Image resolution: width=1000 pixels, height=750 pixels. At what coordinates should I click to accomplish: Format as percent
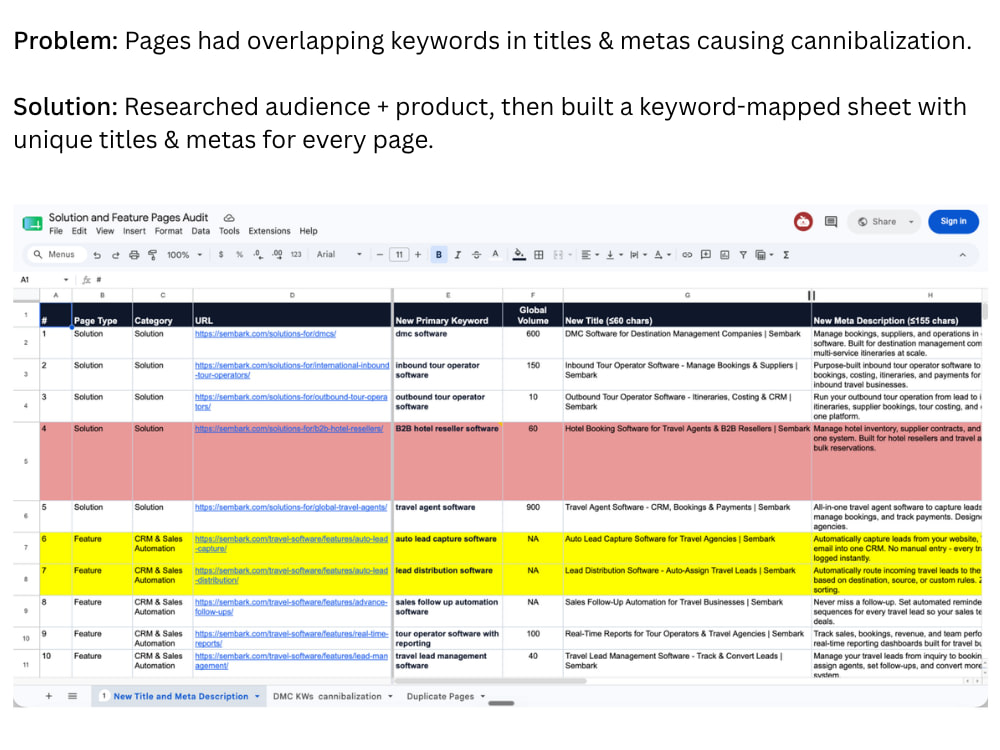[239, 254]
